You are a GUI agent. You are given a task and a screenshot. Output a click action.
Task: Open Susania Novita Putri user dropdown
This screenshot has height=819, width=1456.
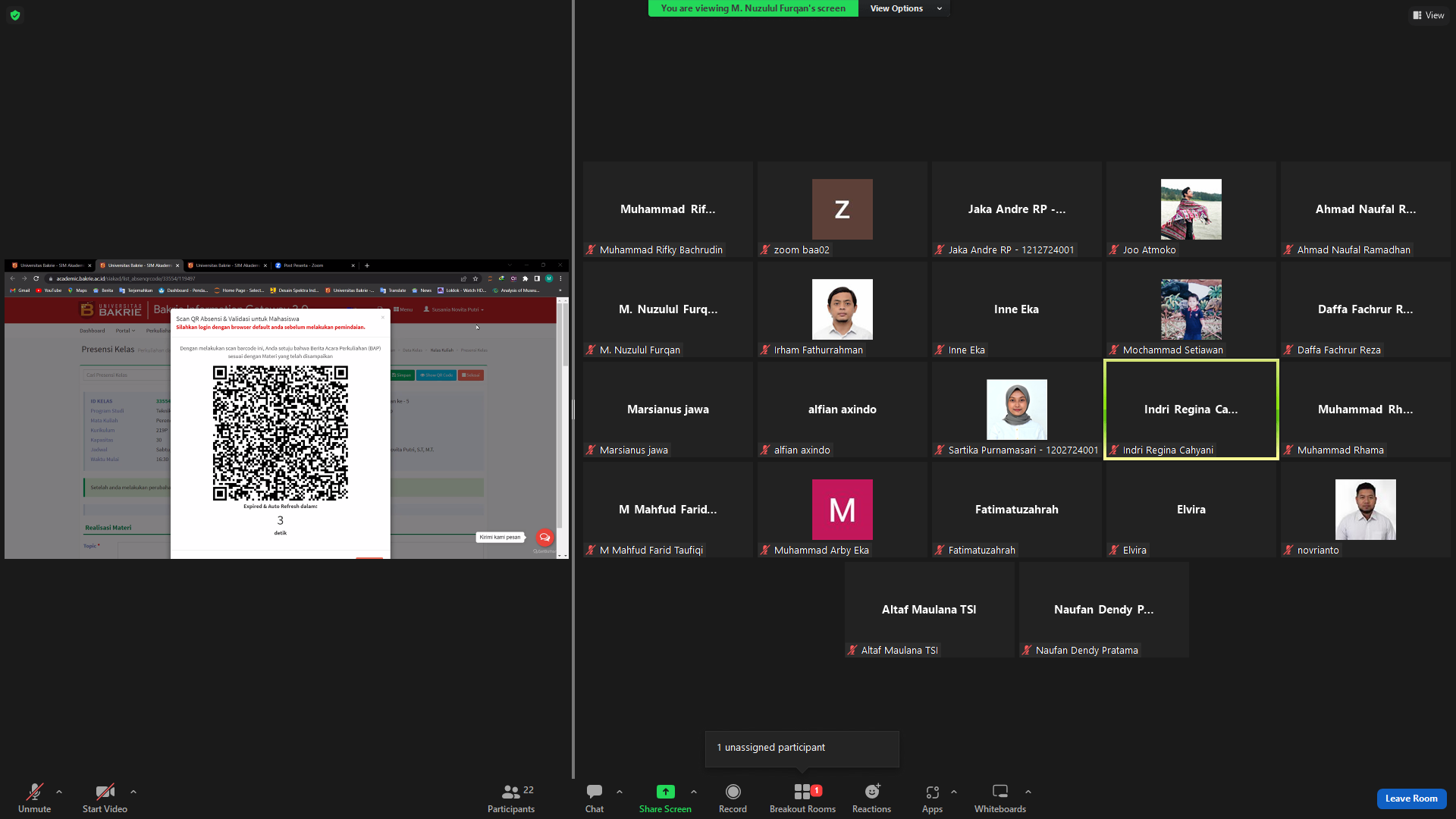(453, 309)
